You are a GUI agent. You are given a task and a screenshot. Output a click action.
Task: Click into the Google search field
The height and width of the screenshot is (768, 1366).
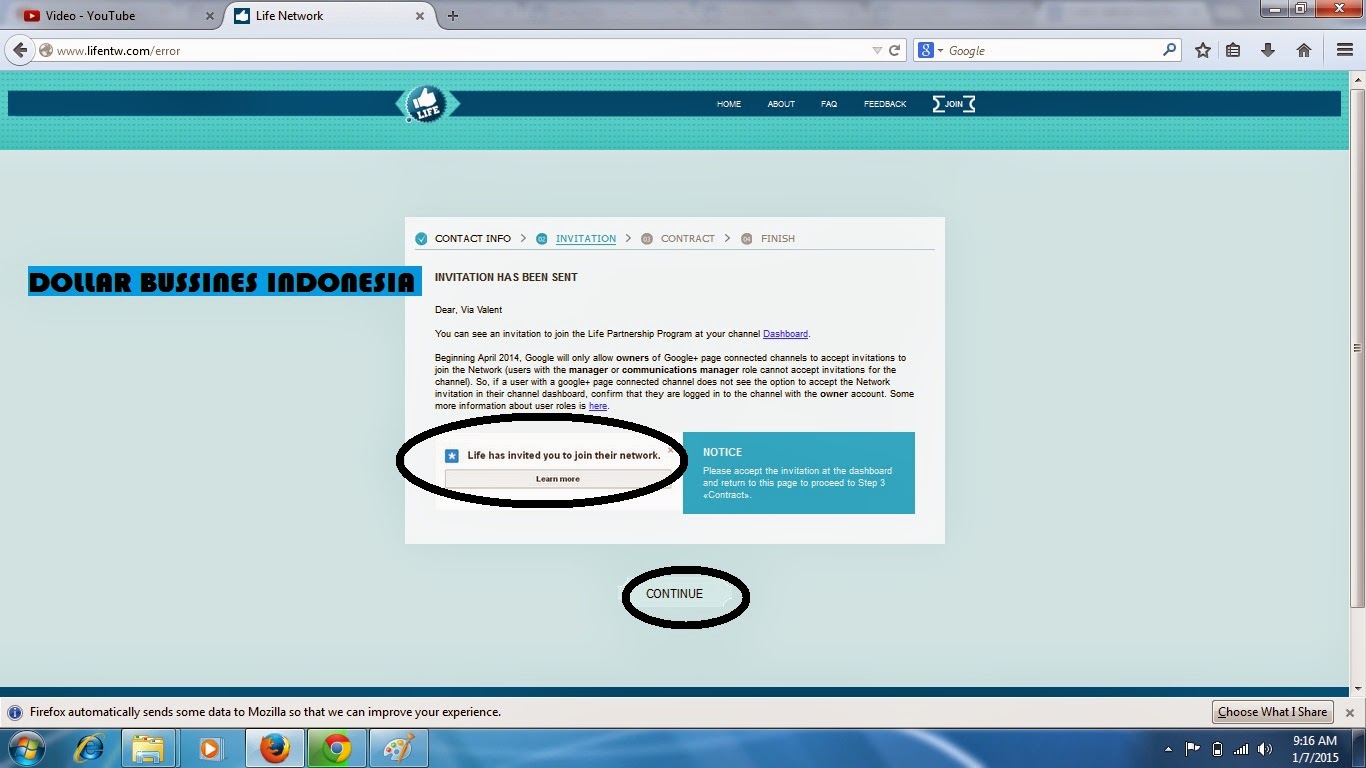1053,50
